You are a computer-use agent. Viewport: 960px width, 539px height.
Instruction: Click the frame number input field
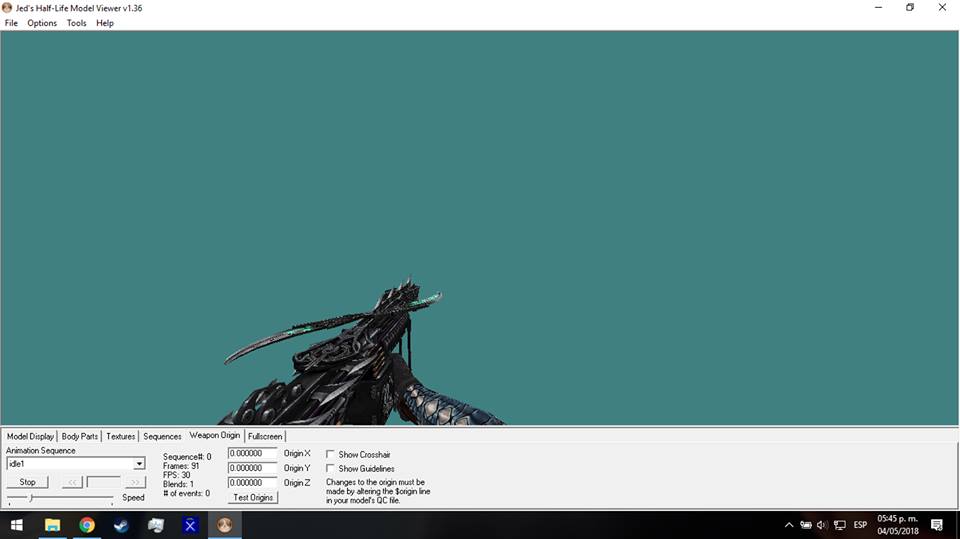103,482
